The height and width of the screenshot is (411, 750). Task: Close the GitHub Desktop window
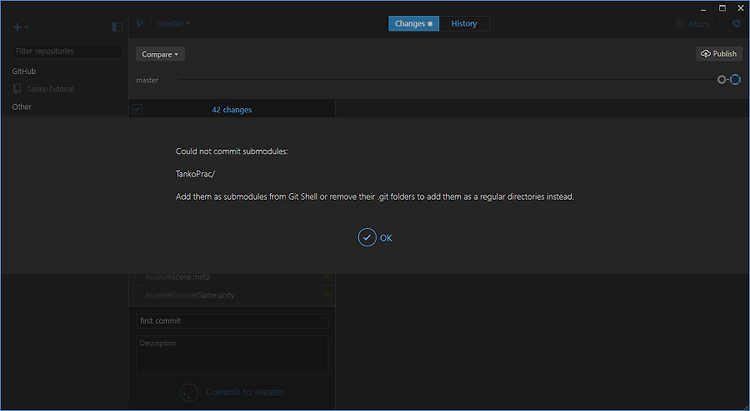[740, 8]
